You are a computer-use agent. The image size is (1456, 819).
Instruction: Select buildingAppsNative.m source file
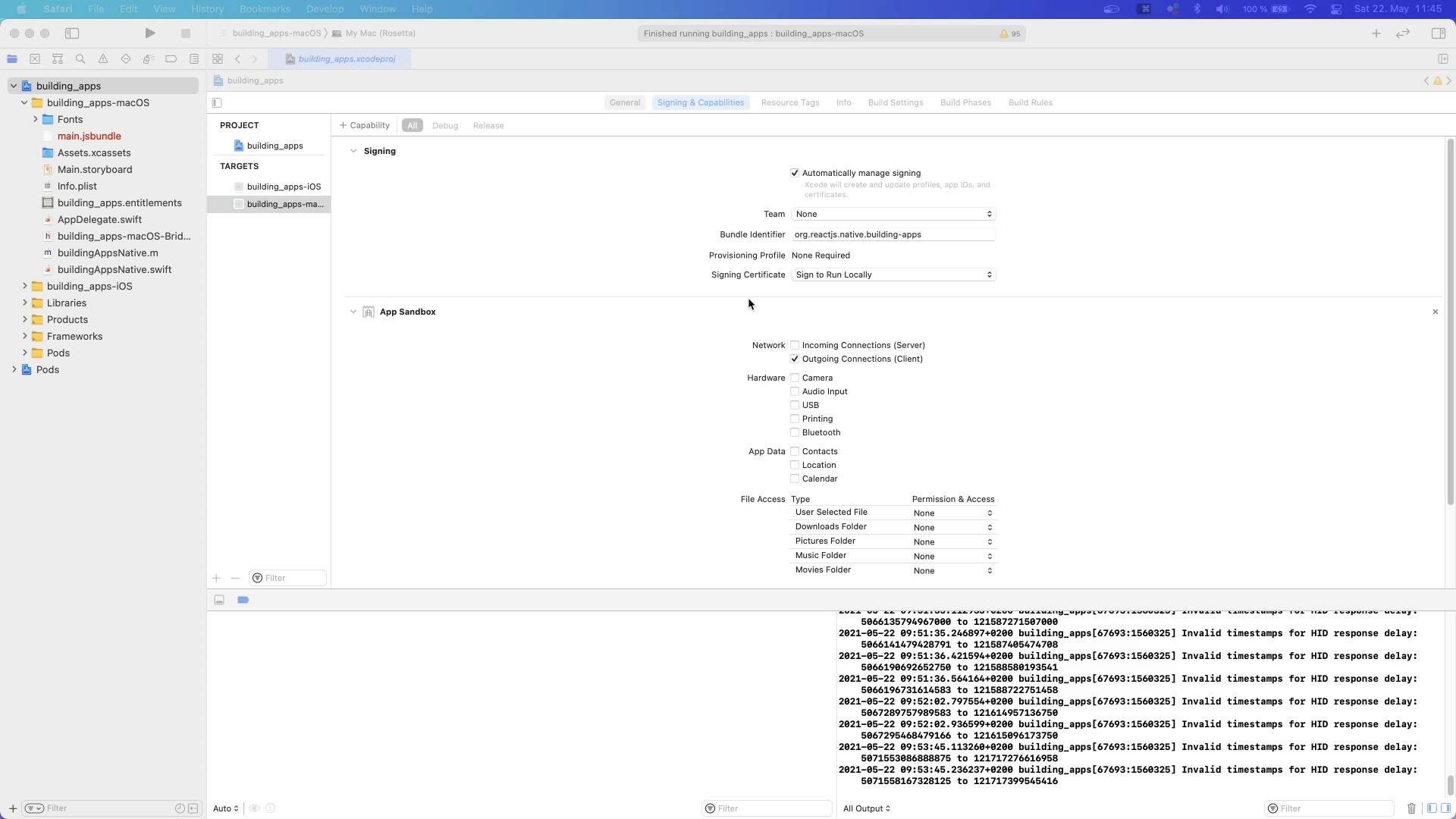coord(107,252)
